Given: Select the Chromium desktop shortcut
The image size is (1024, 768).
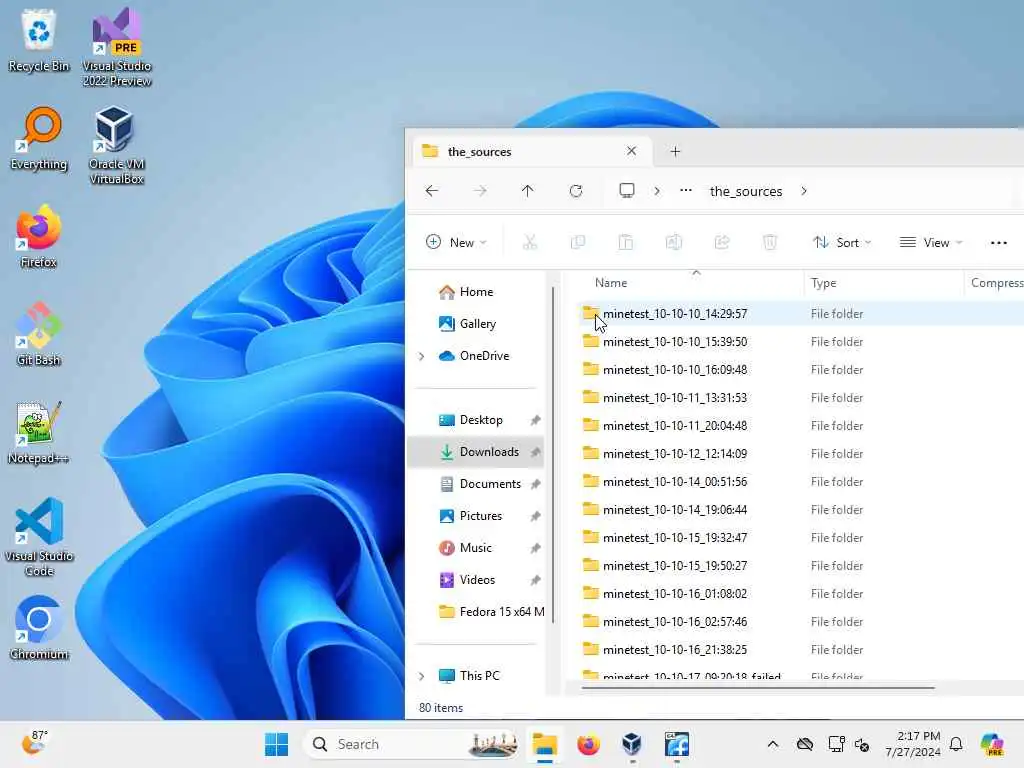Looking at the screenshot, I should [39, 628].
